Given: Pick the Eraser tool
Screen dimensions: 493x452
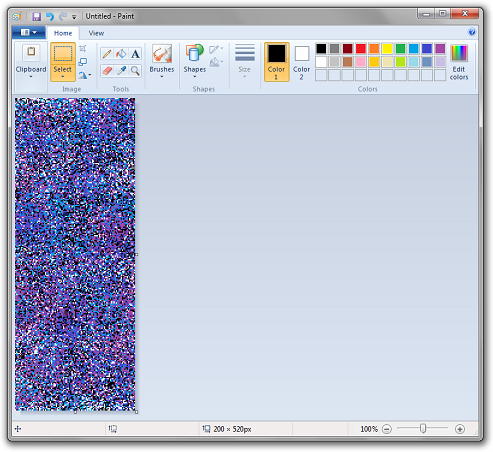Looking at the screenshot, I should [107, 70].
